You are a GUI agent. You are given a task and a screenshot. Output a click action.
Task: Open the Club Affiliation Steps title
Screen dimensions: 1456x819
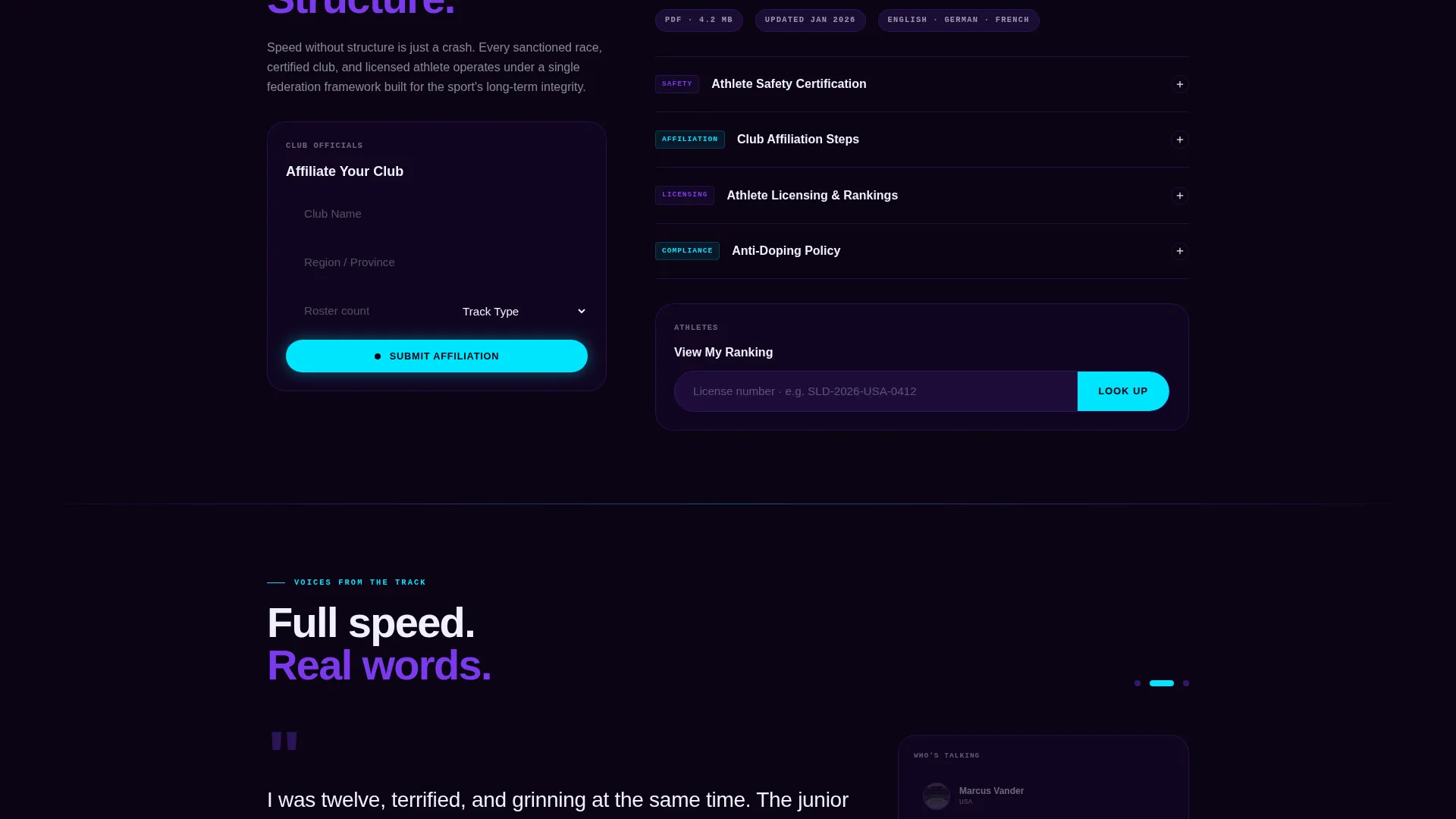pos(798,140)
